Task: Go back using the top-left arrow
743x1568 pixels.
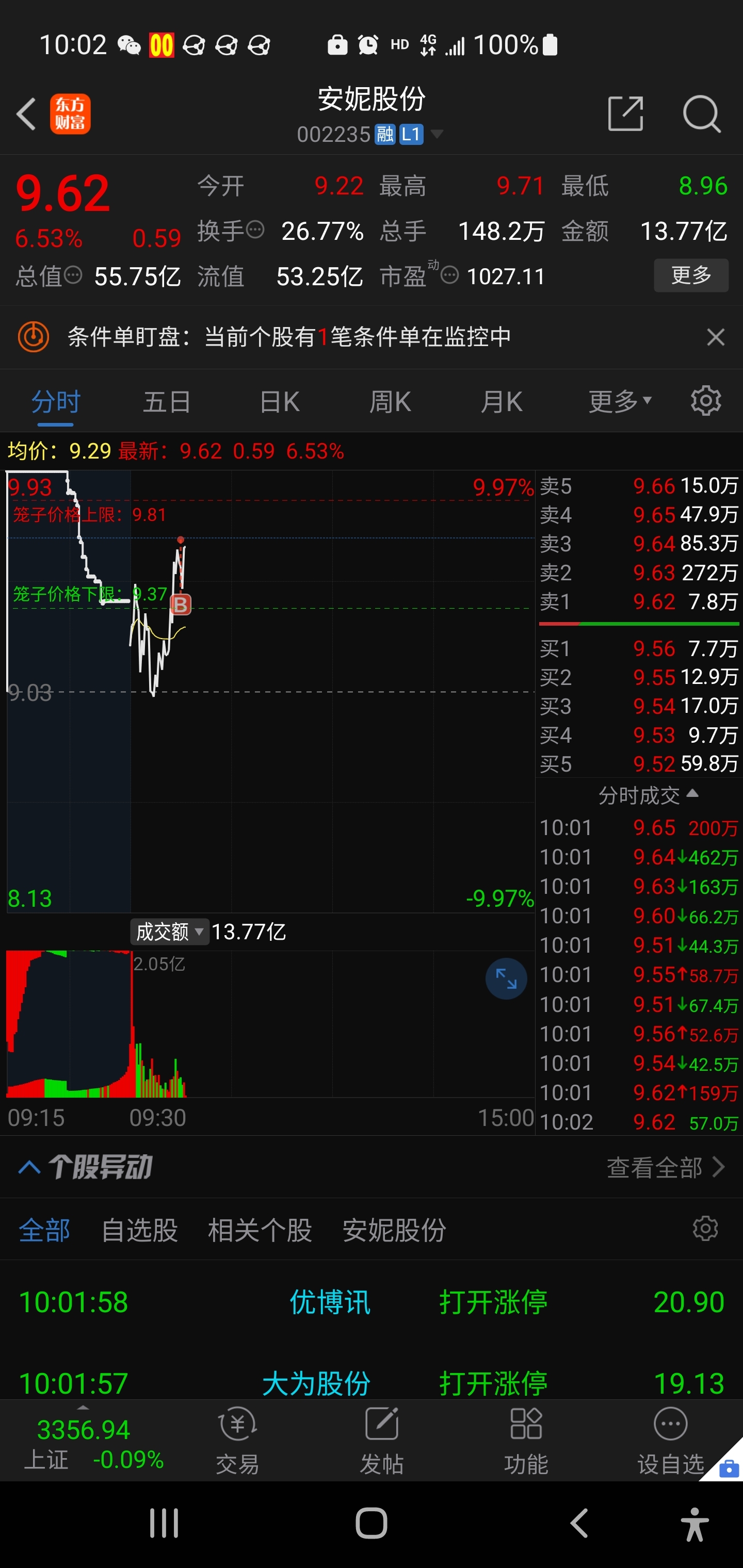Action: 26,114
